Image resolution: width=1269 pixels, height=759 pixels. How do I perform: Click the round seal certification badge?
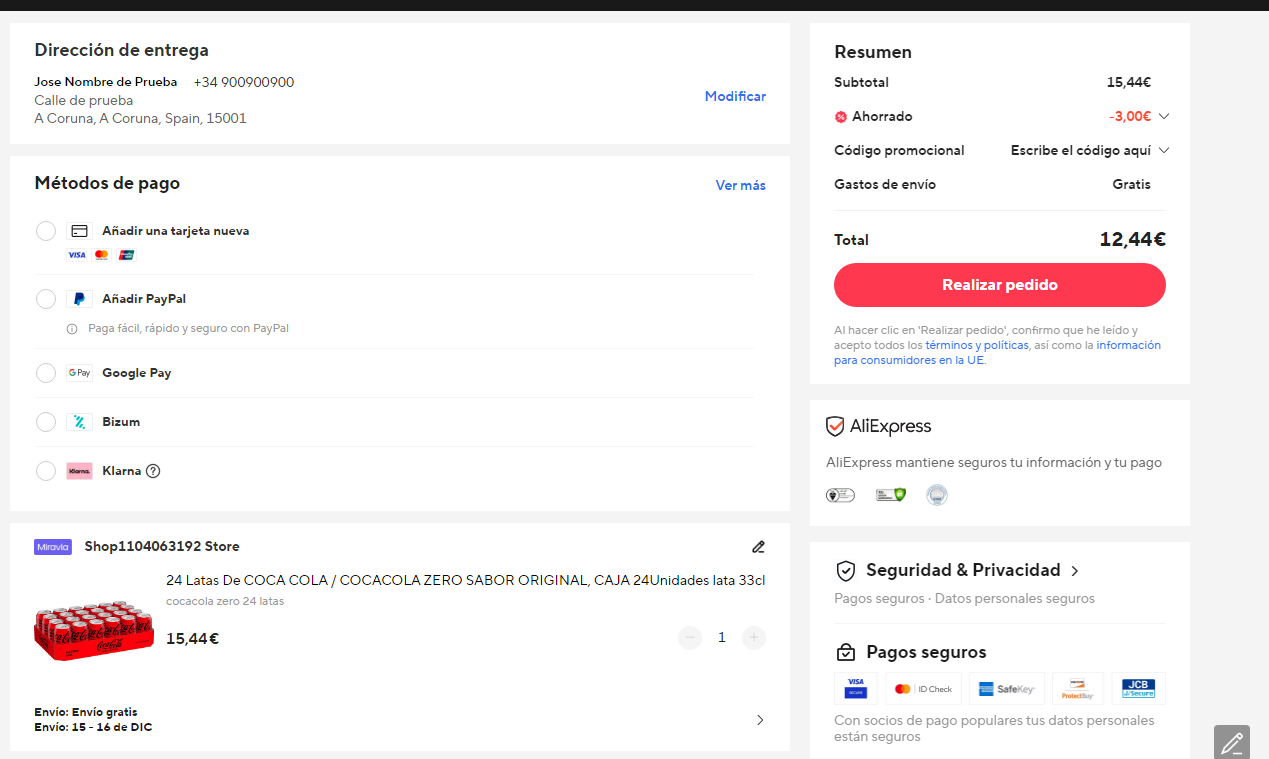937,494
